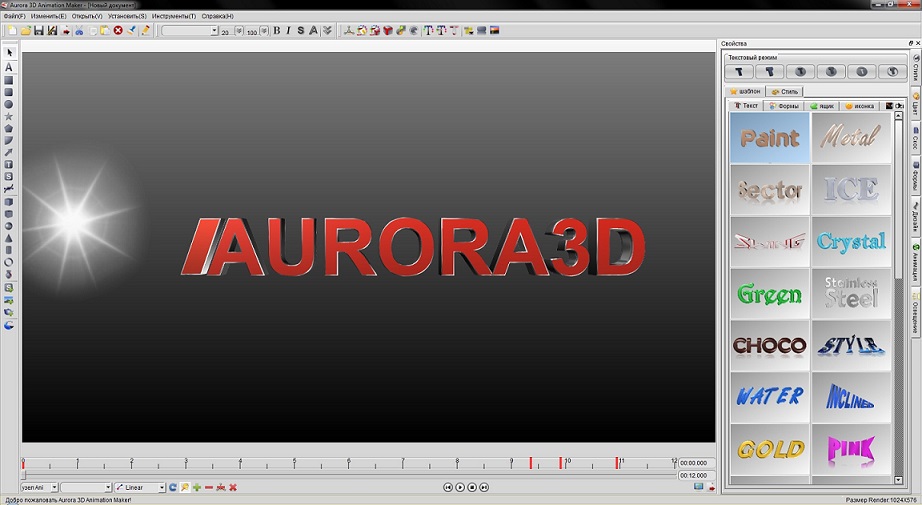Toggle italic text formatting
922x505 pixels.
(x=288, y=31)
